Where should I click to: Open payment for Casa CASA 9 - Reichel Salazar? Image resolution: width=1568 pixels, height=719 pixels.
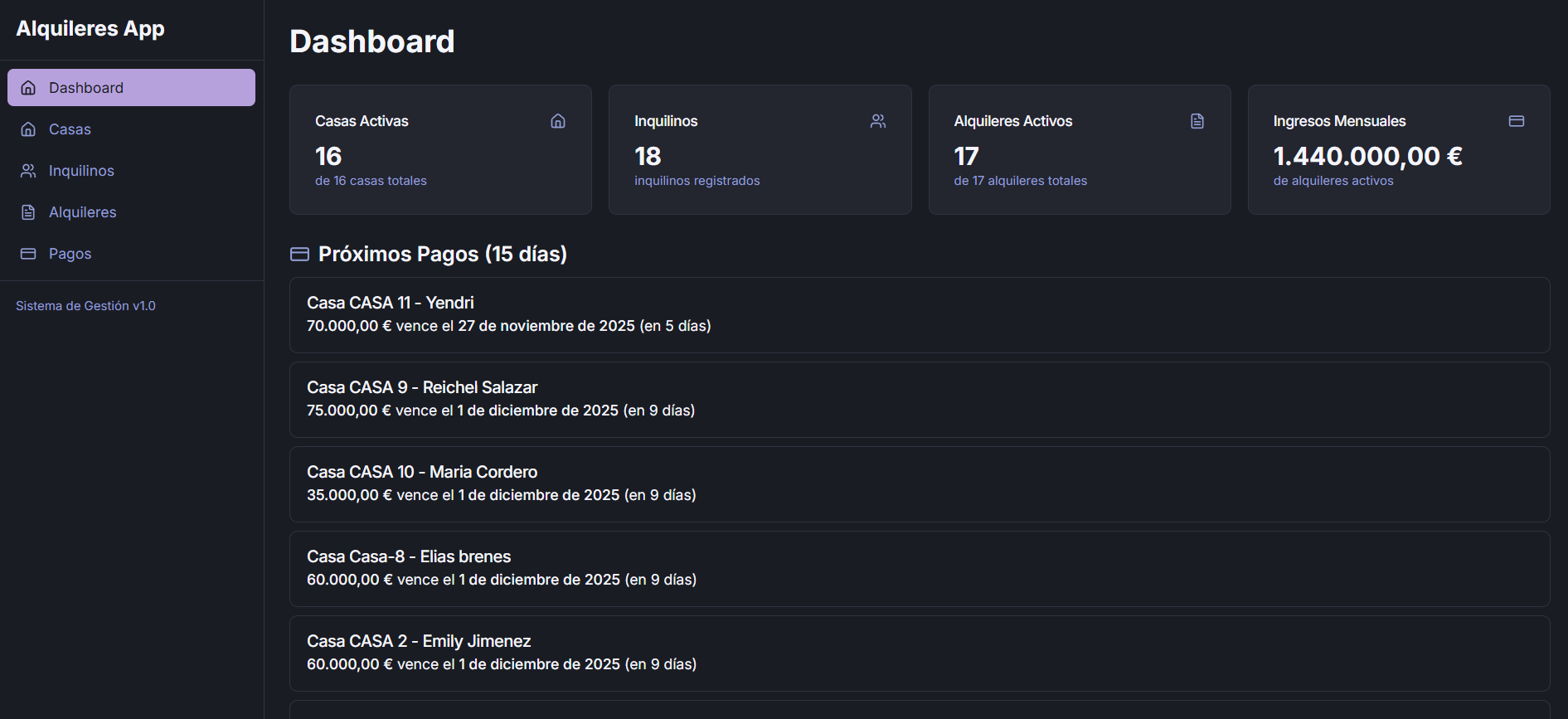click(920, 400)
